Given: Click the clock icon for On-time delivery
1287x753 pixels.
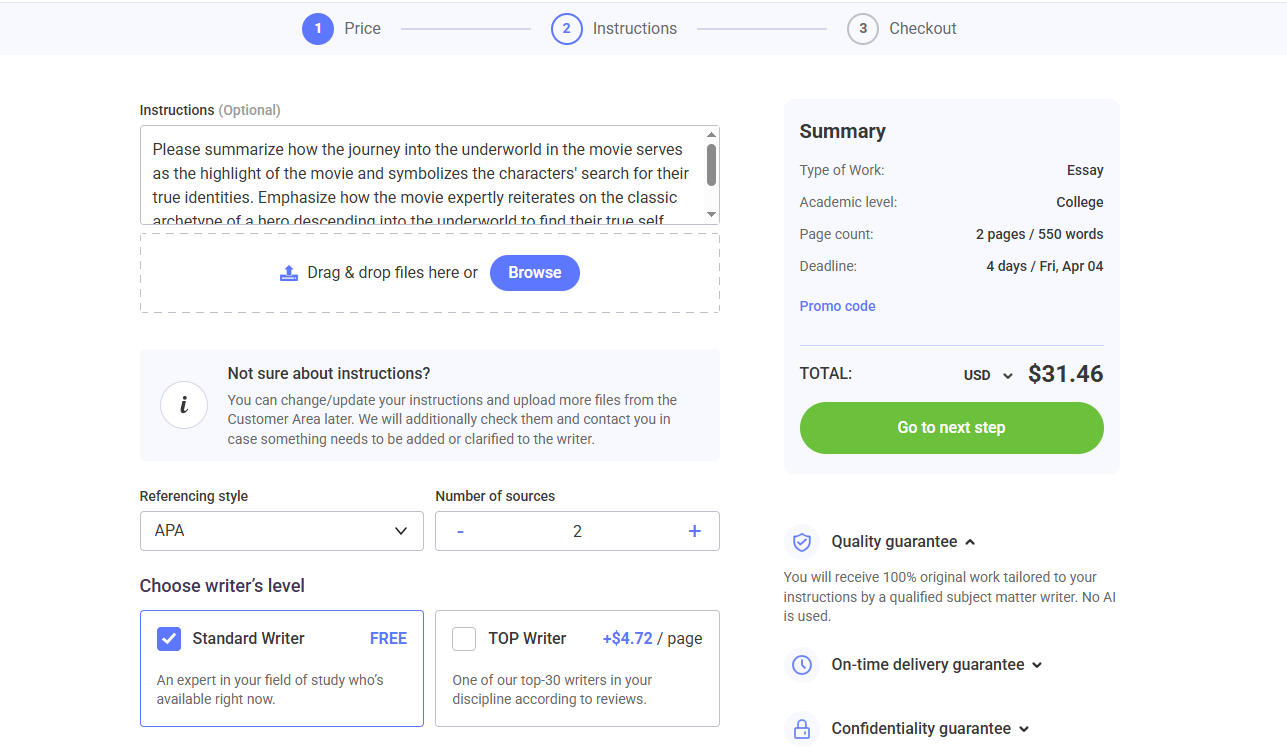Looking at the screenshot, I should pyautogui.click(x=801, y=665).
